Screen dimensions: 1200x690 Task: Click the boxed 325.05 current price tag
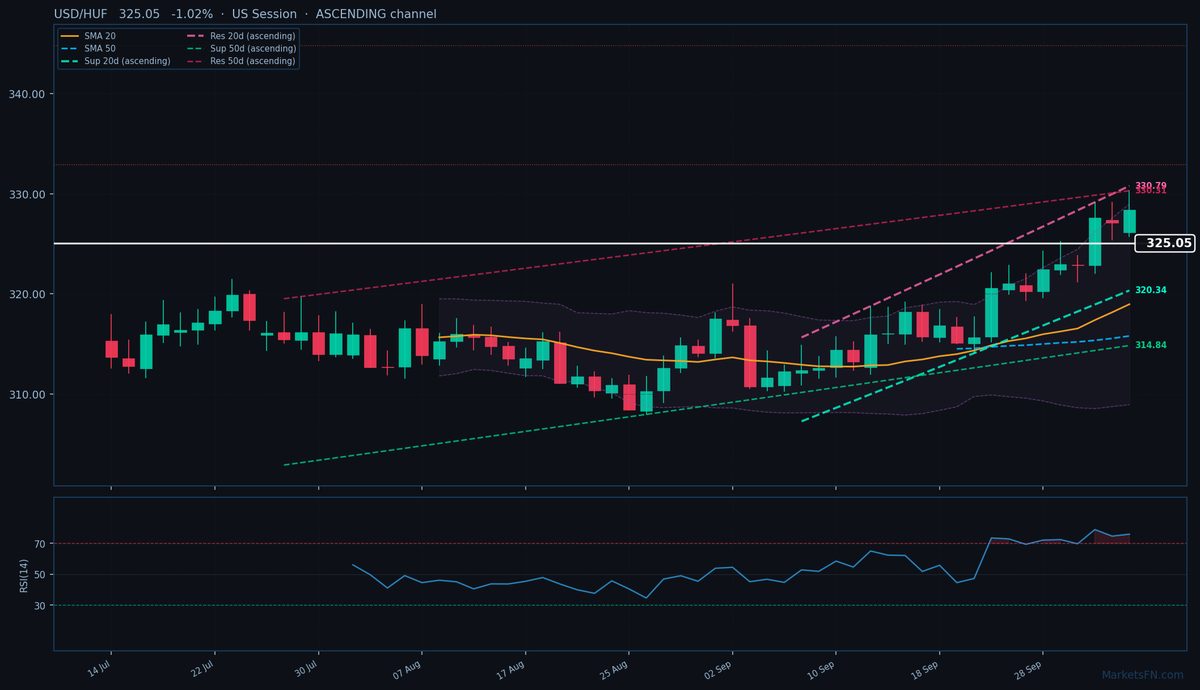(1167, 243)
